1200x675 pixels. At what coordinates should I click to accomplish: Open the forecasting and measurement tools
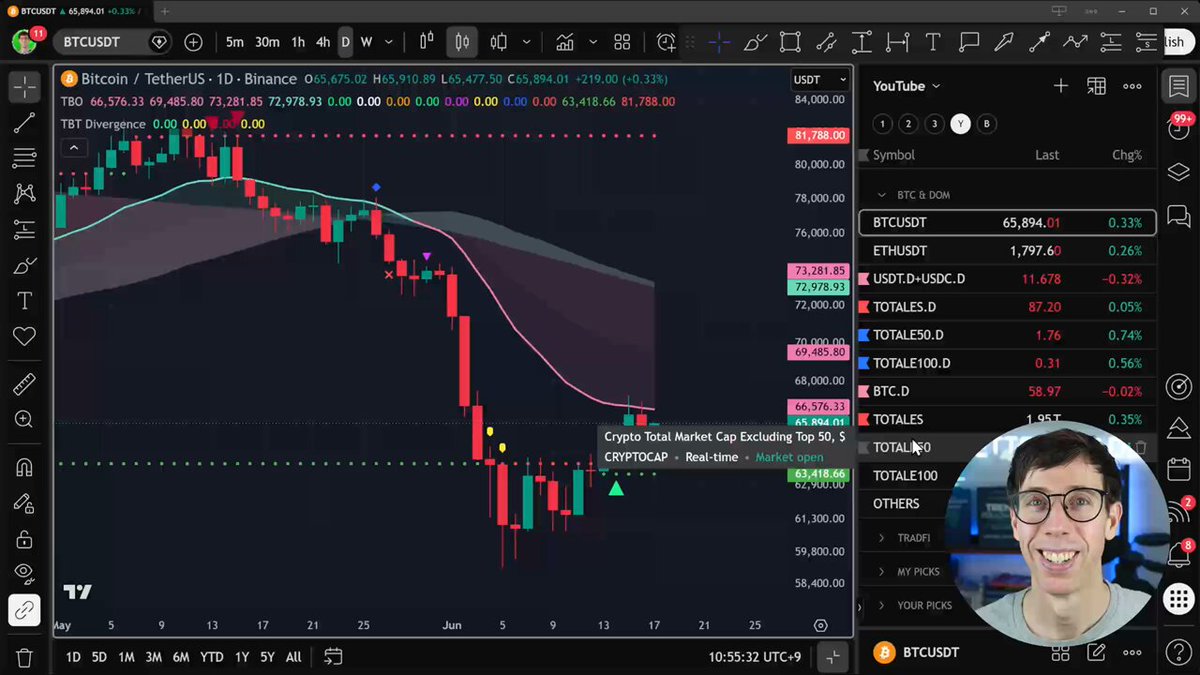point(24,230)
